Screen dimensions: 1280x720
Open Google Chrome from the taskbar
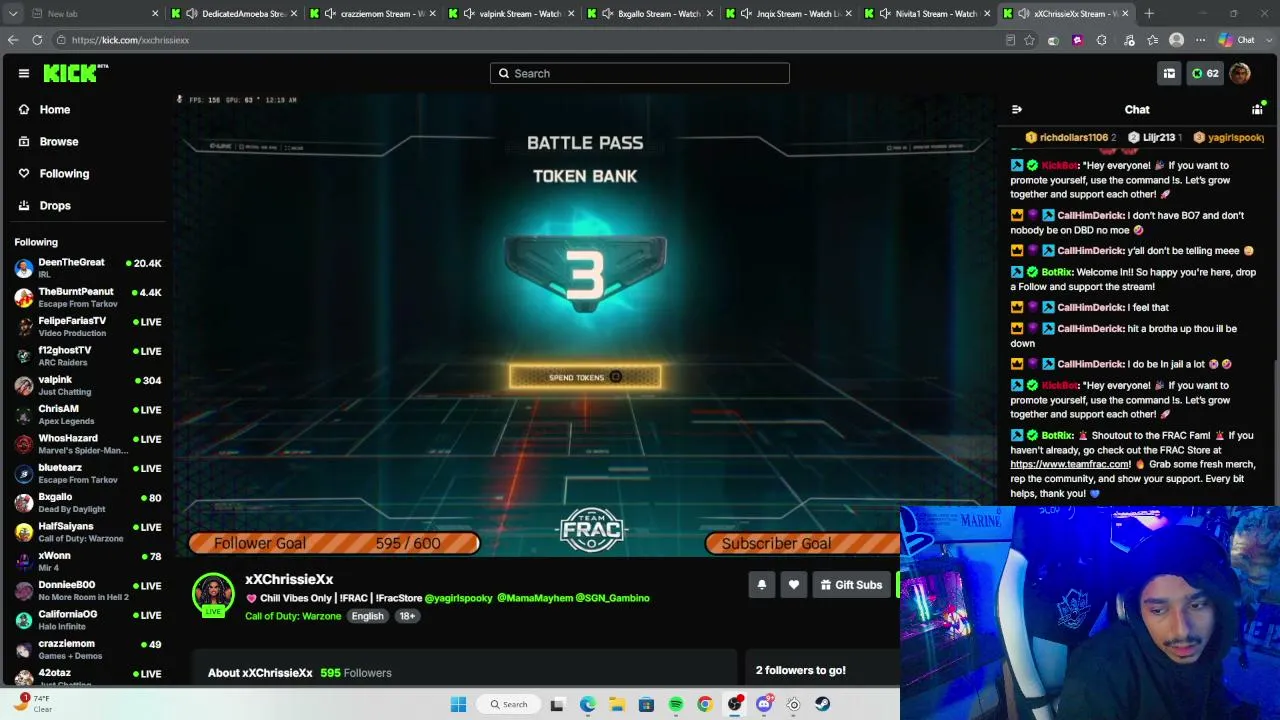[705, 705]
